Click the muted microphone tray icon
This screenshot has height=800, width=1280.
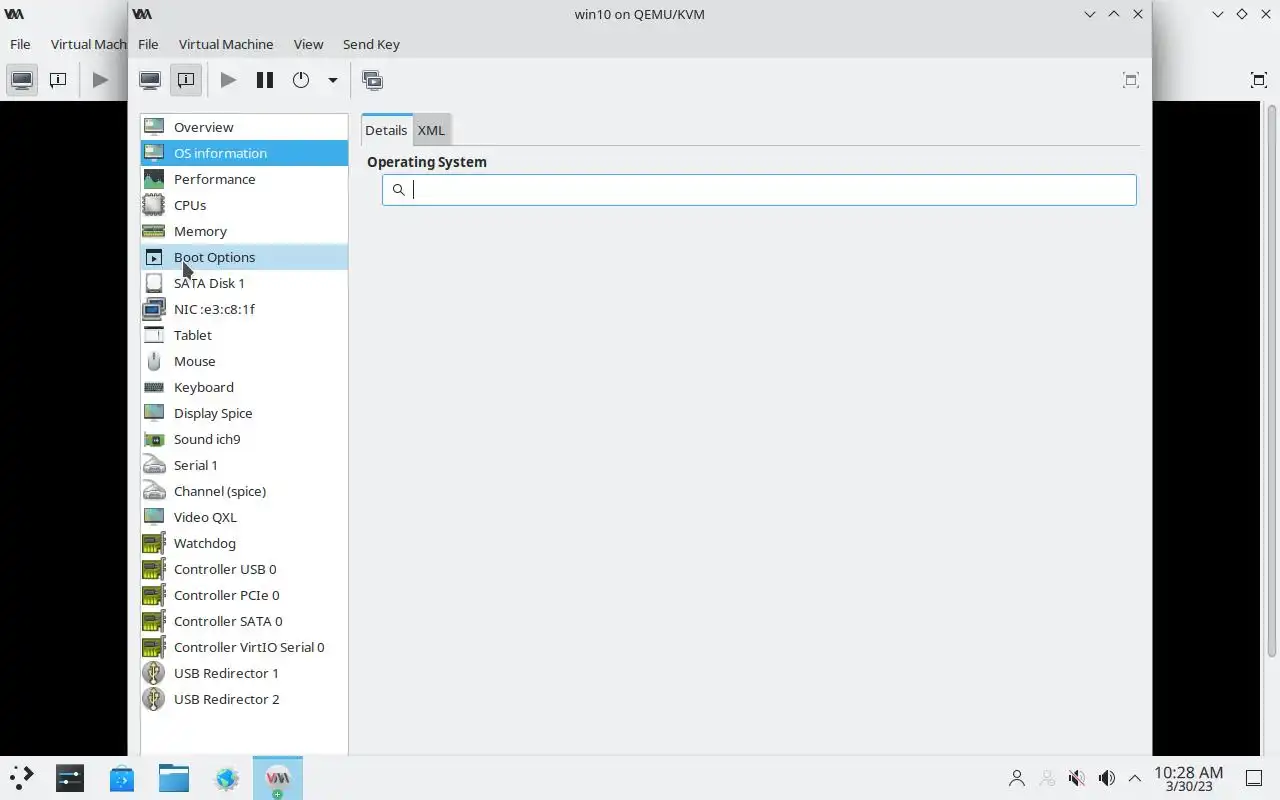click(1077, 778)
